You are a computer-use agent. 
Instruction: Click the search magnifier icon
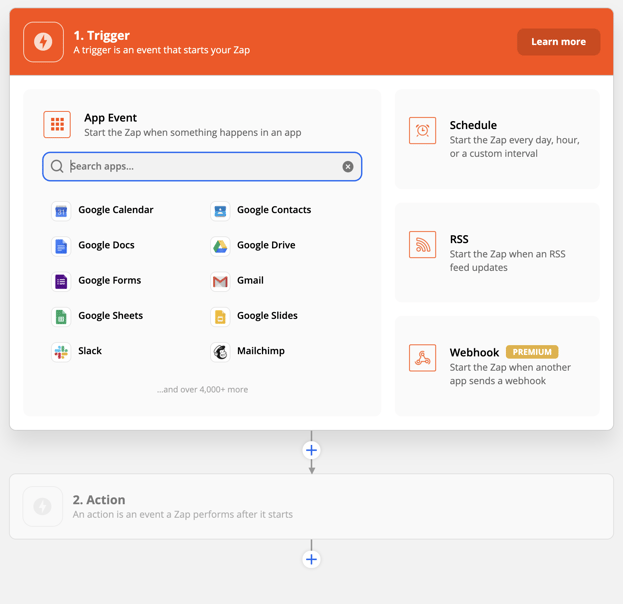(57, 166)
